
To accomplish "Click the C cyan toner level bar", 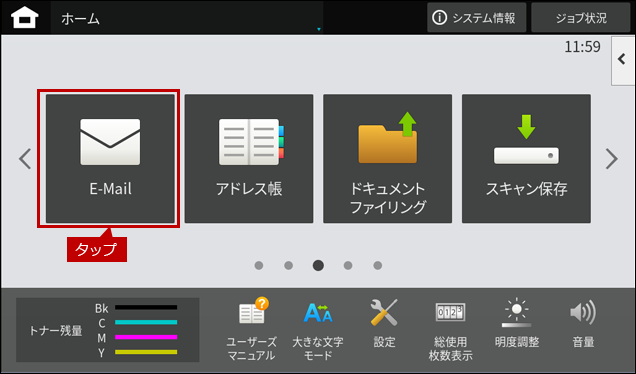I will tap(146, 322).
